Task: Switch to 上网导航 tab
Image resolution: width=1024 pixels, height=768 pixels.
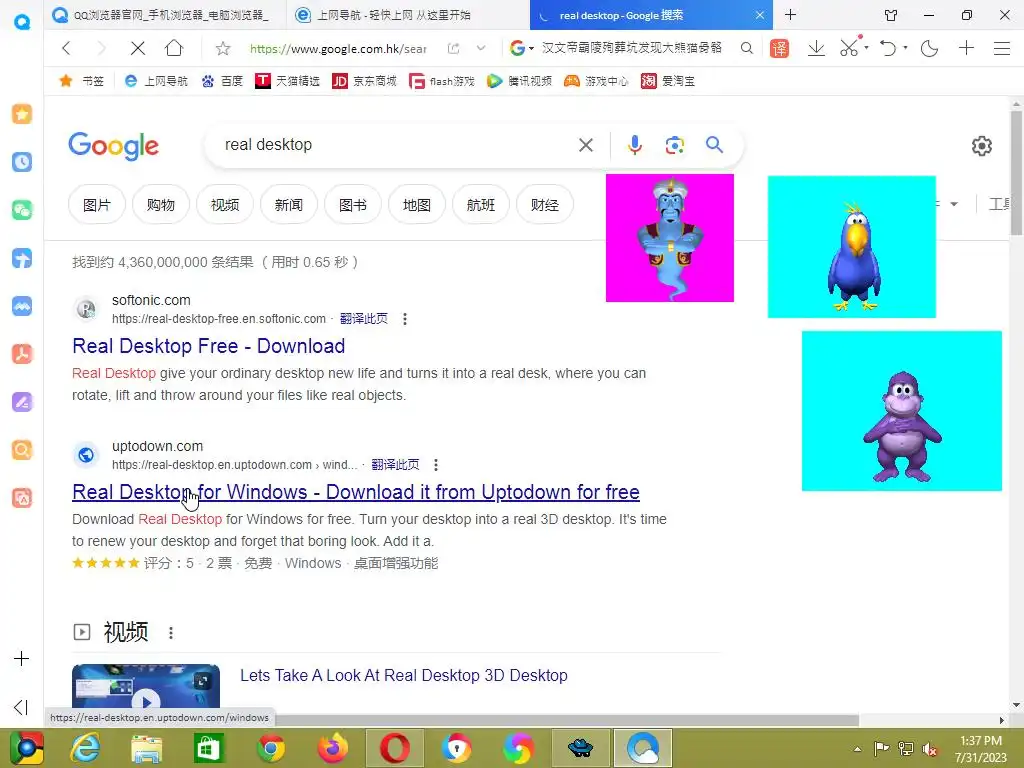Action: coord(408,15)
